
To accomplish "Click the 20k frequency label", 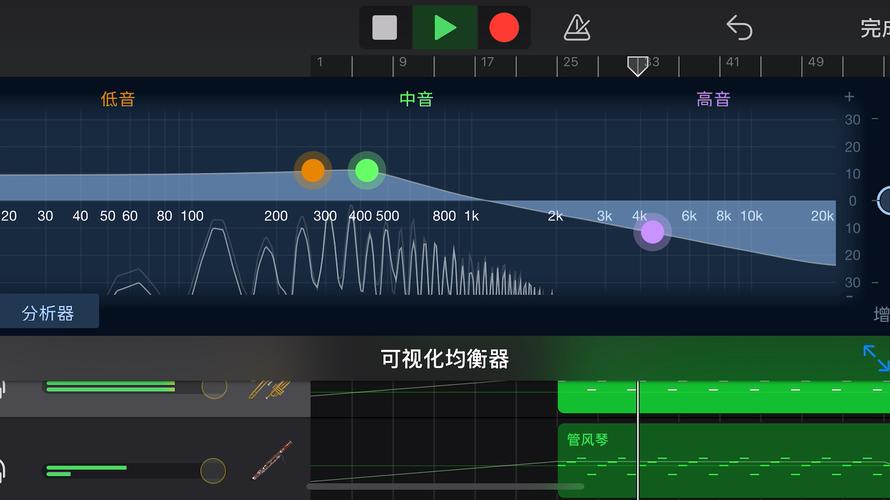I will pyautogui.click(x=822, y=216).
